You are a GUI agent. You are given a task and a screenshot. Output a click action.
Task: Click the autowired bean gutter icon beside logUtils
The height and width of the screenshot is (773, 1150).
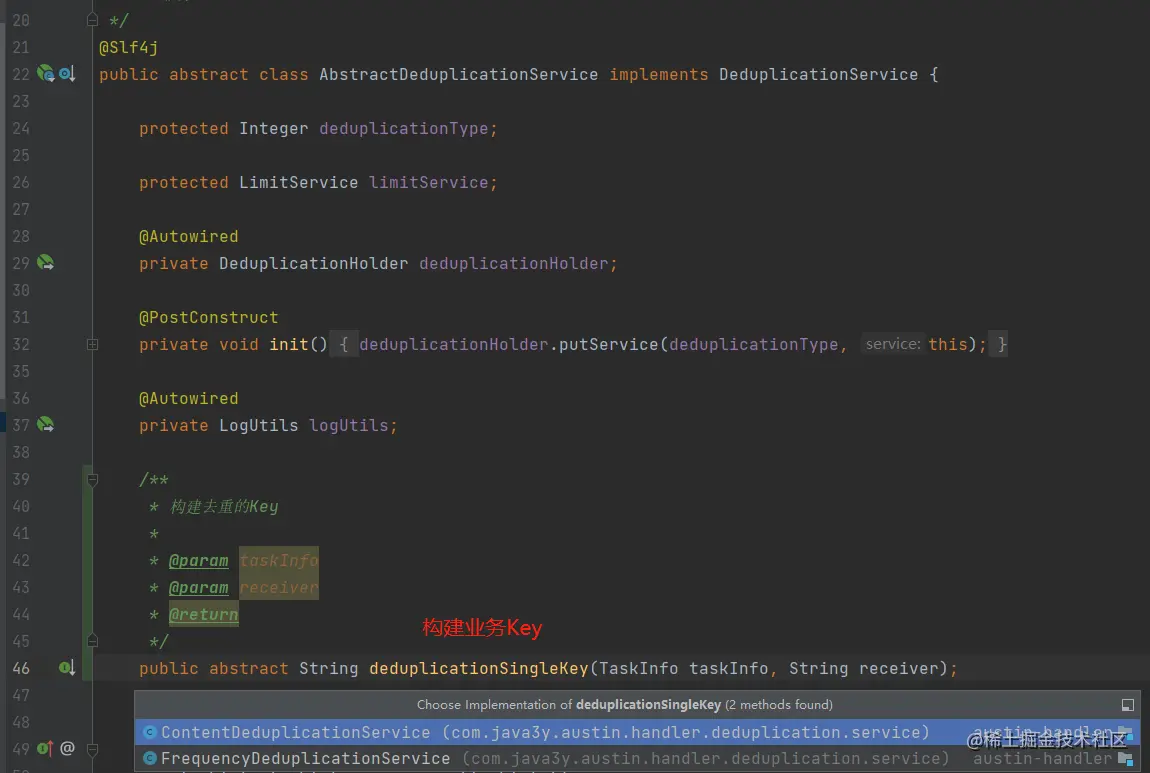[x=47, y=424]
